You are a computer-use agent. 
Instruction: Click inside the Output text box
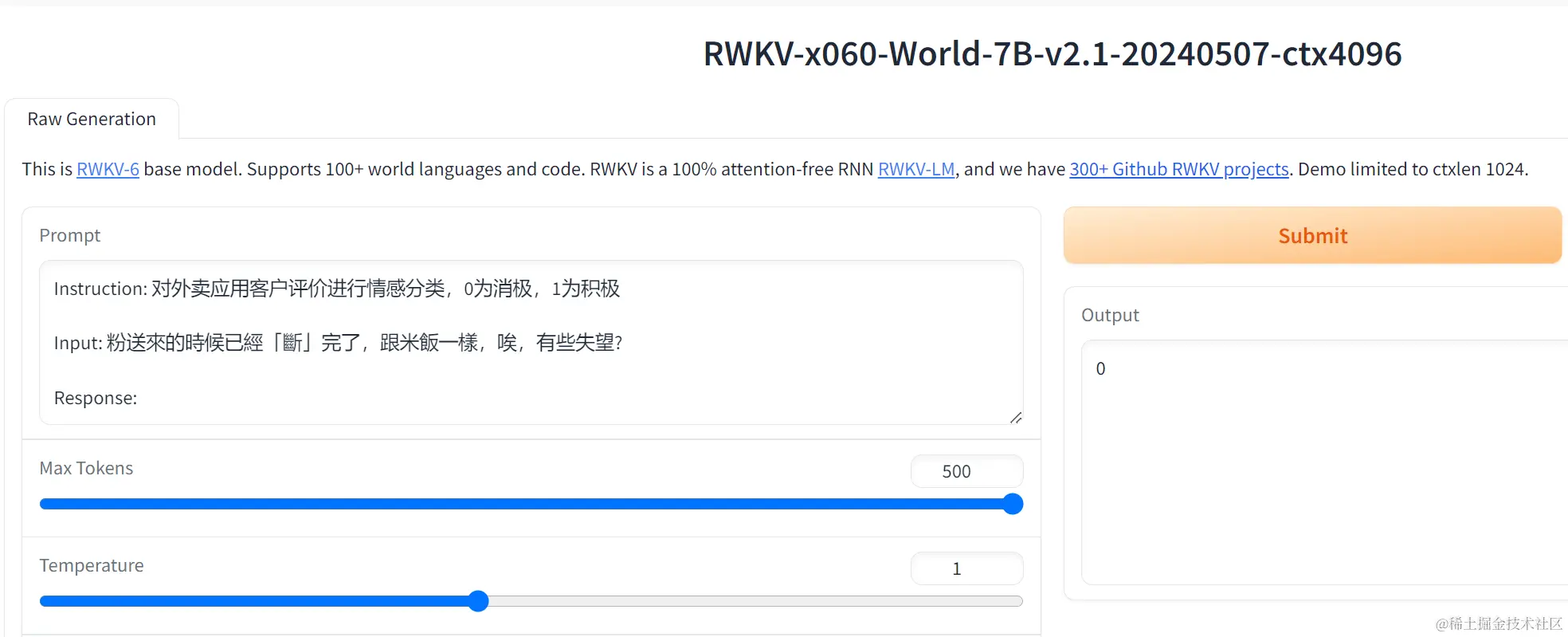tap(1324, 462)
